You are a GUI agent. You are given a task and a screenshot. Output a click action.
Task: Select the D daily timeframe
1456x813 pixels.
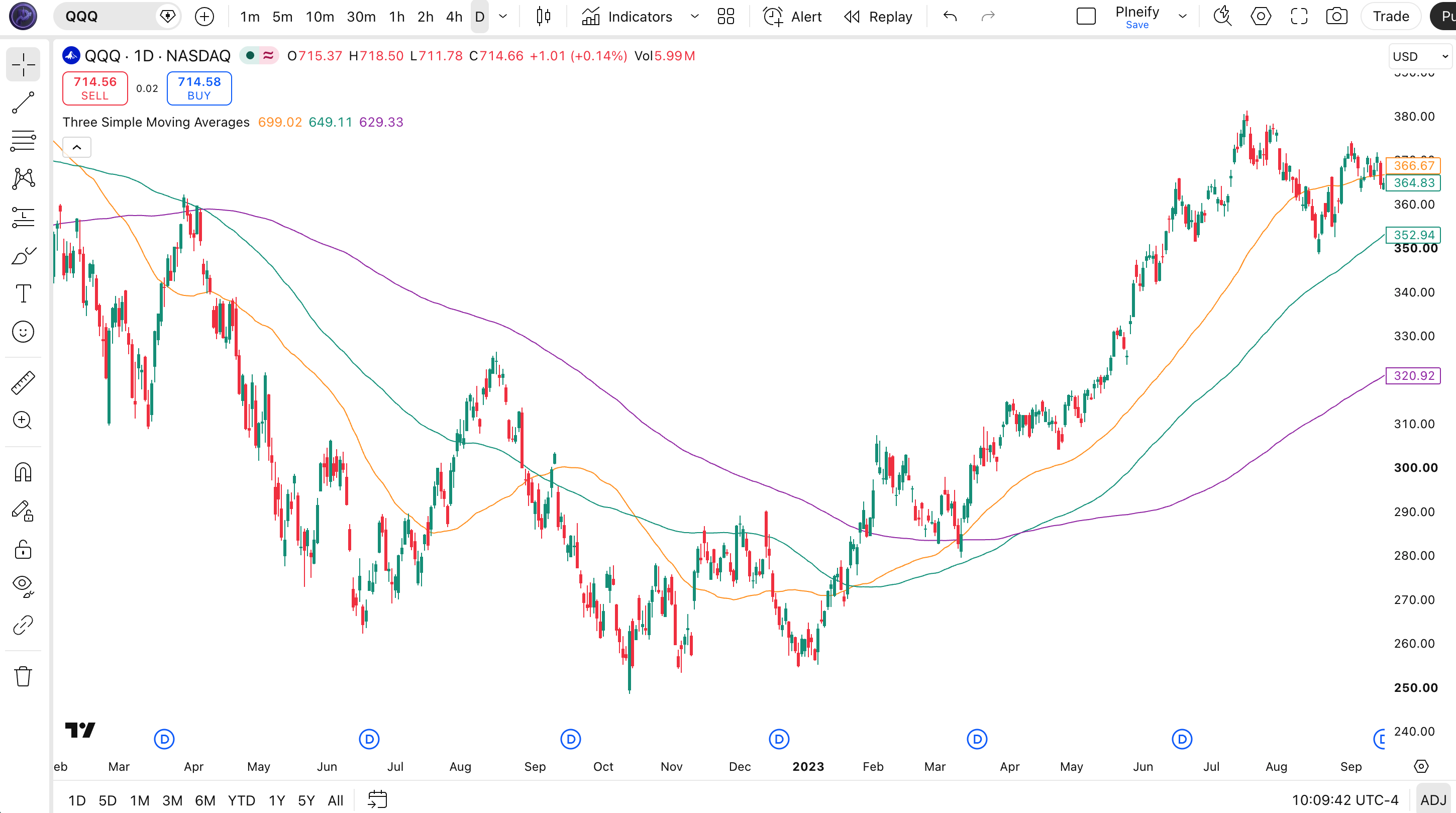(479, 17)
